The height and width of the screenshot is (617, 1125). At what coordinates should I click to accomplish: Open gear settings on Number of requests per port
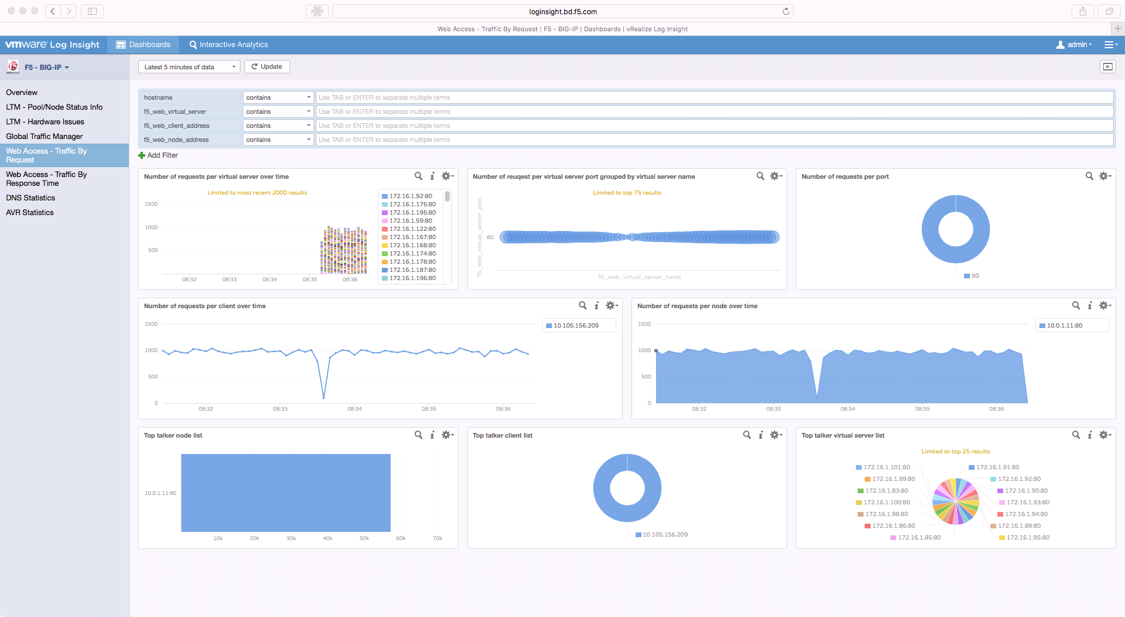tap(1105, 176)
